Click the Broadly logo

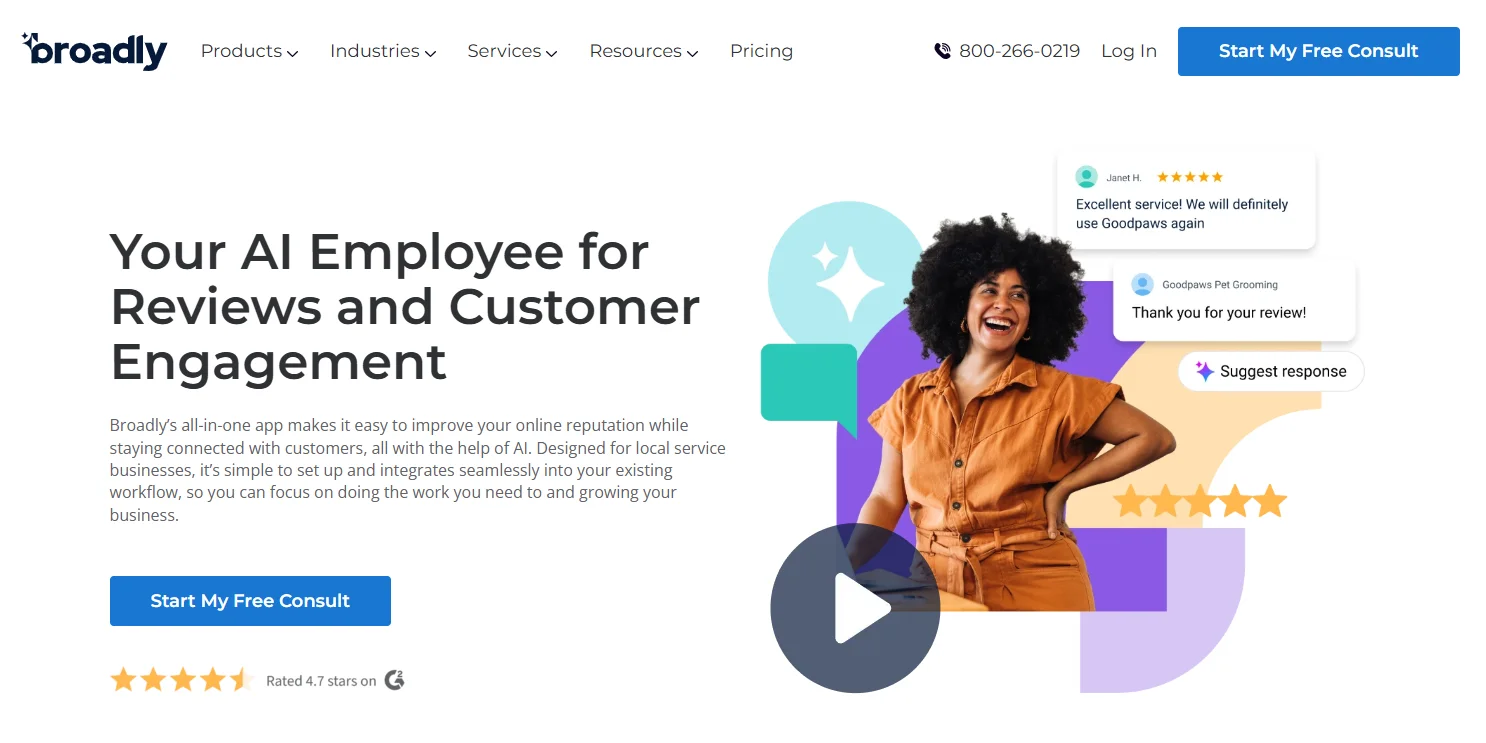(x=94, y=51)
